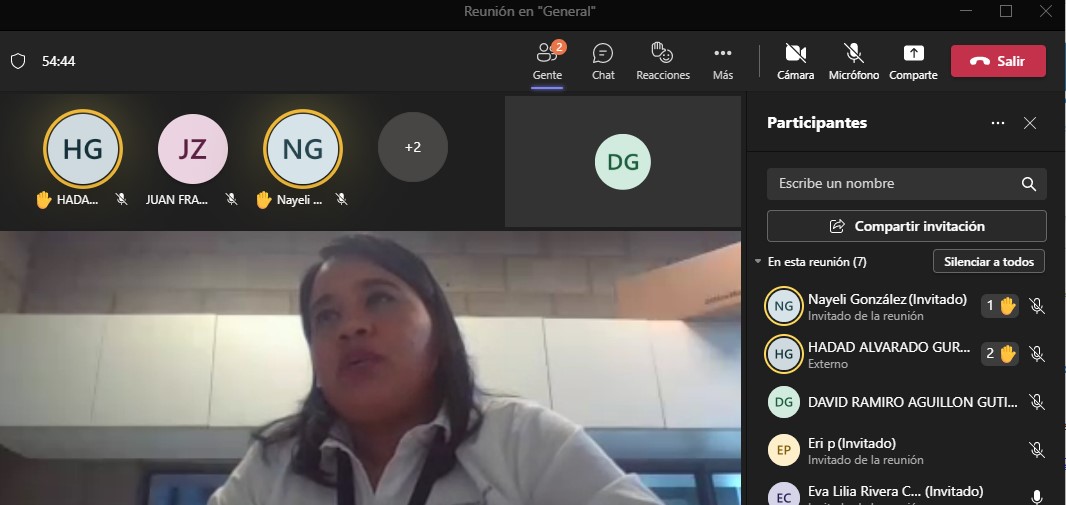This screenshot has height=505, width=1066.
Task: Open the meeting Chat
Action: 603,61
